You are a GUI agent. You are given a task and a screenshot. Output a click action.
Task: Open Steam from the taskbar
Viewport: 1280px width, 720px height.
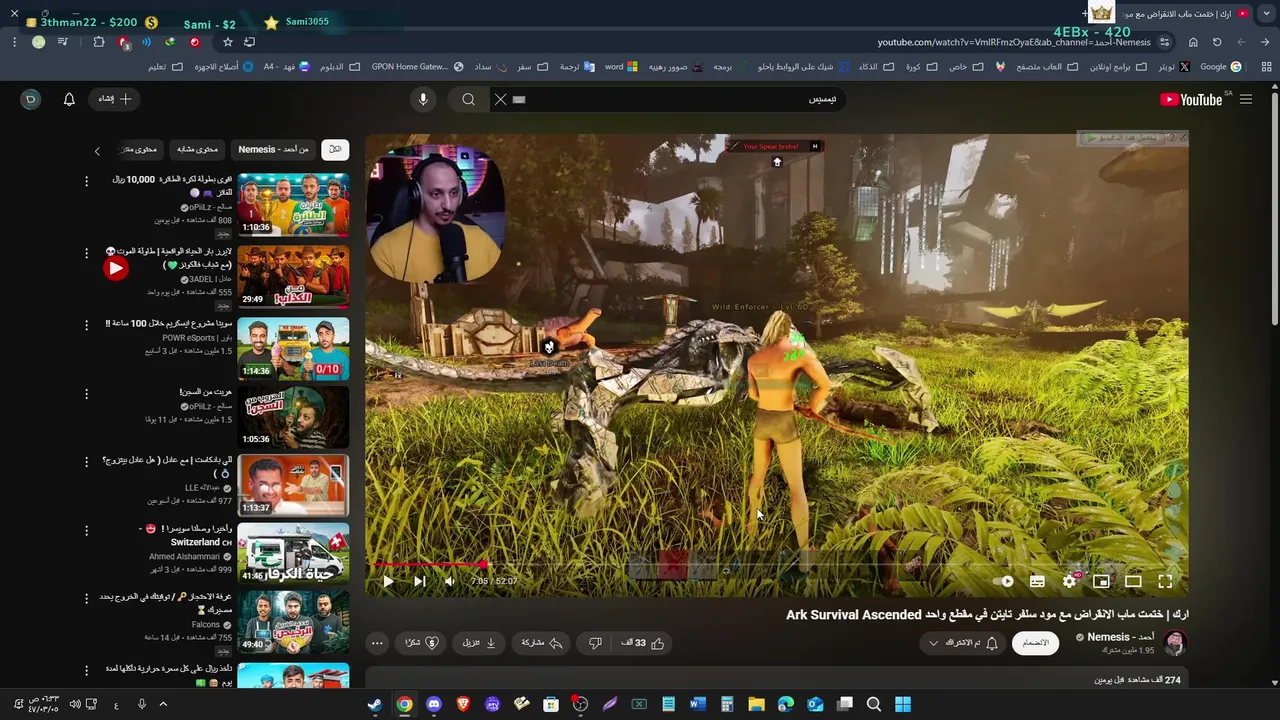coord(374,704)
